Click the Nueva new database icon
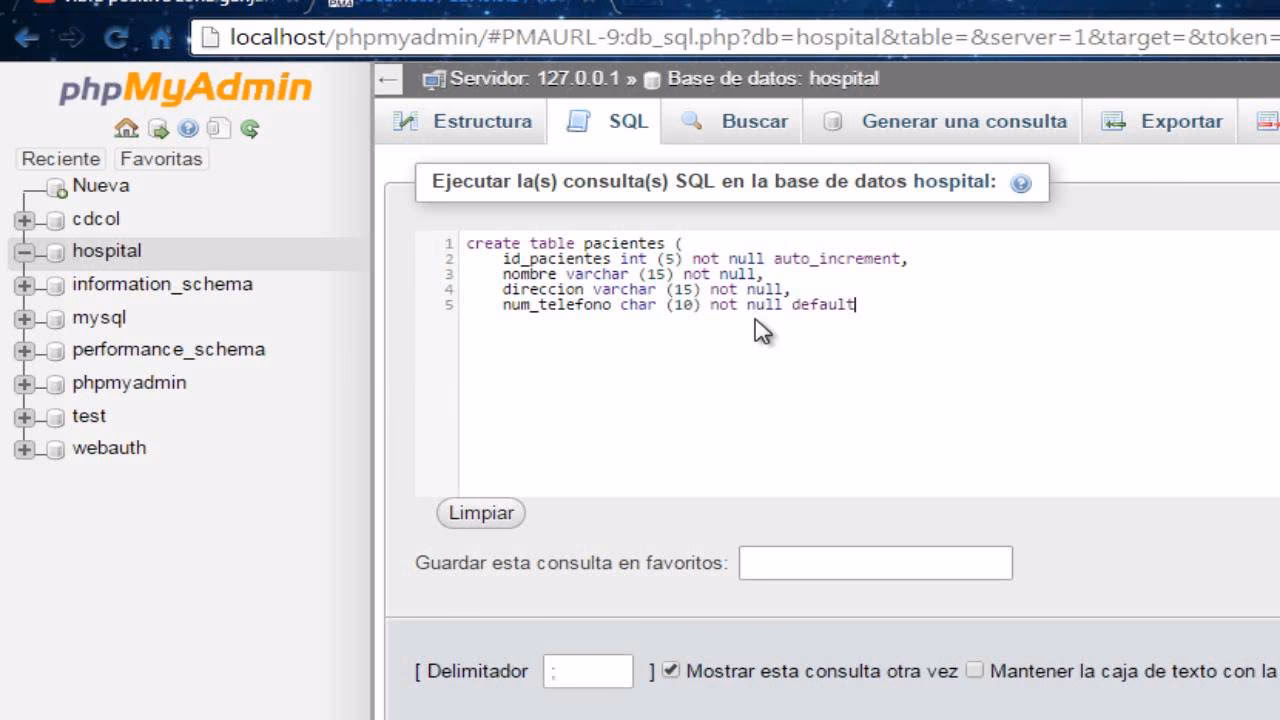The height and width of the screenshot is (720, 1280). (56, 187)
